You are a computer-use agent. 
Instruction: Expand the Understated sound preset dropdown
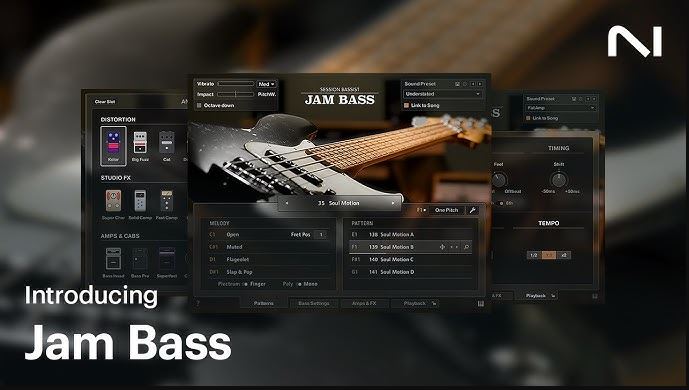[x=442, y=94]
